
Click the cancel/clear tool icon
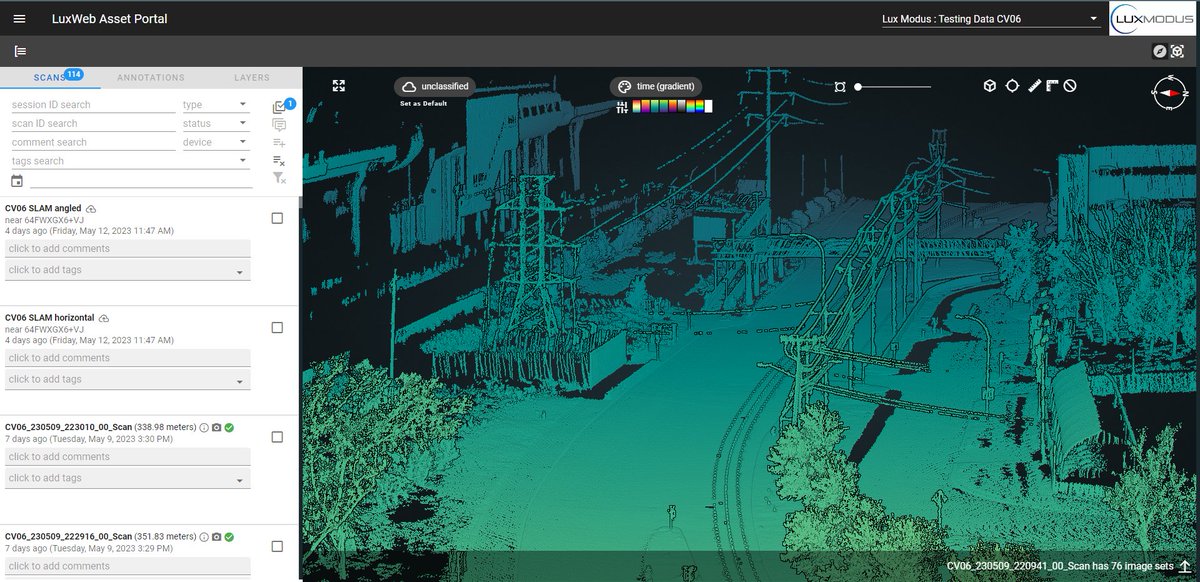tap(1070, 86)
